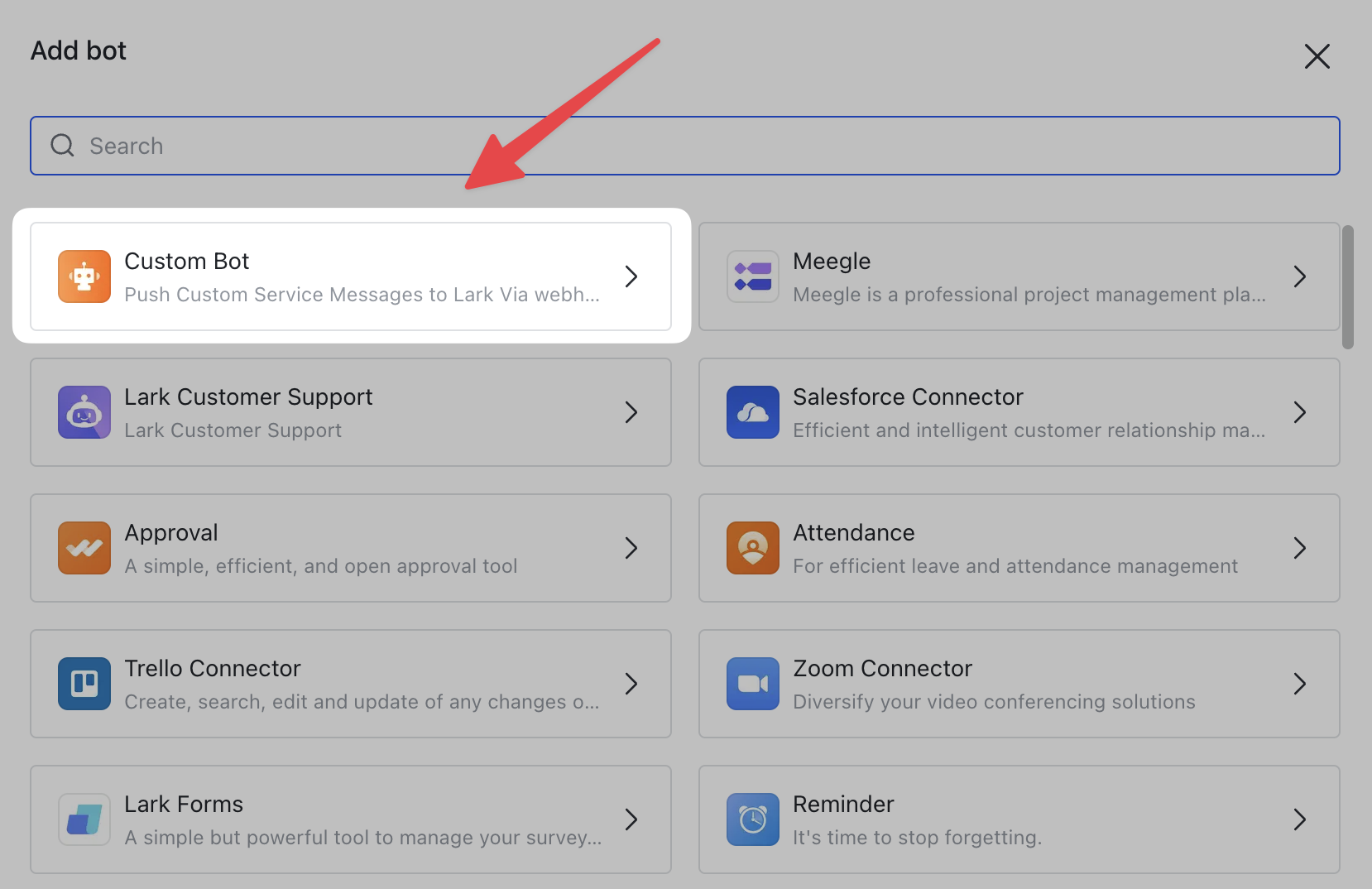Screen dimensions: 1372x889
Task: Close the Add bot dialog
Action: click(1317, 56)
